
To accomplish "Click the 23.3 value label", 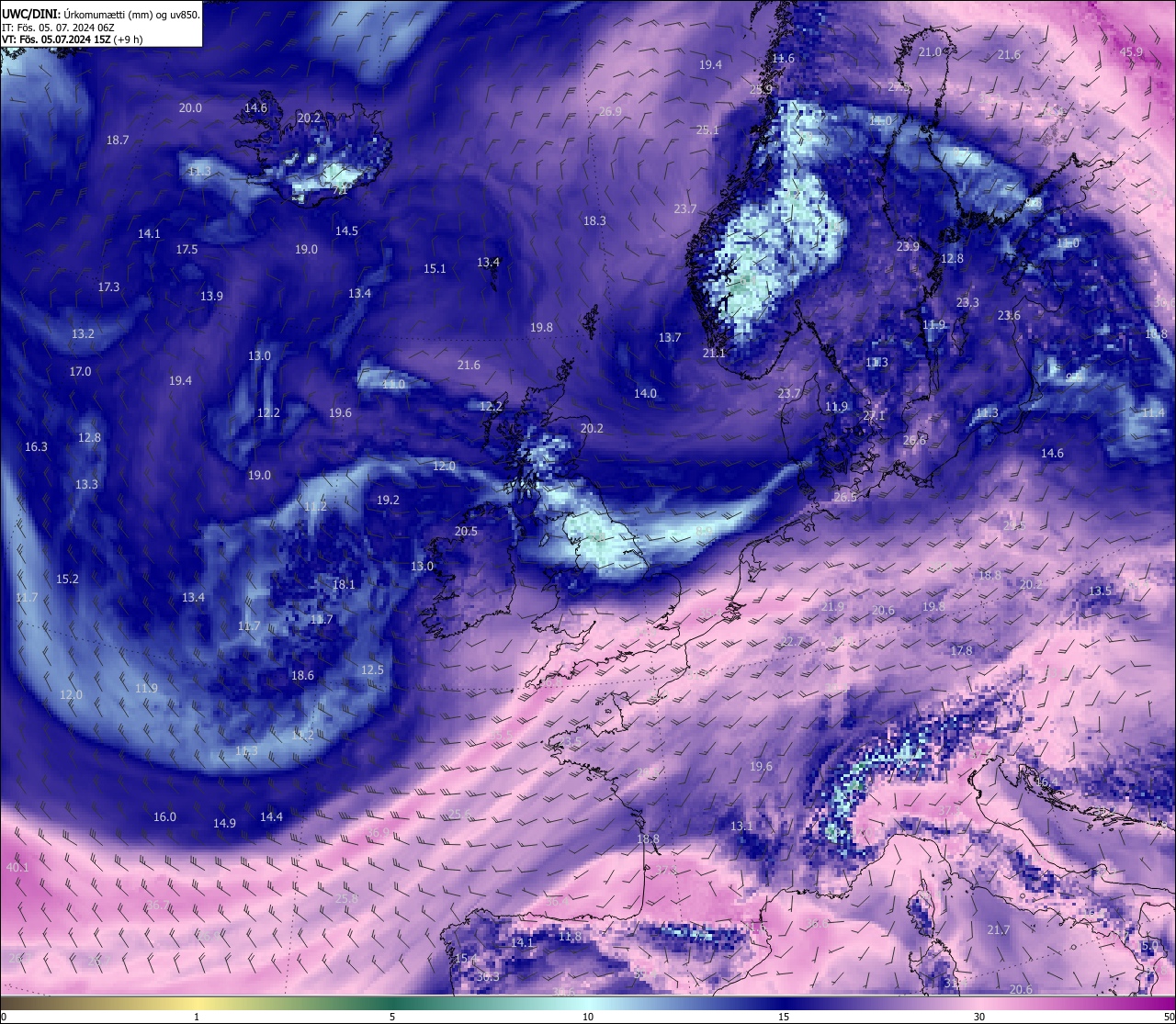I will coord(967,303).
